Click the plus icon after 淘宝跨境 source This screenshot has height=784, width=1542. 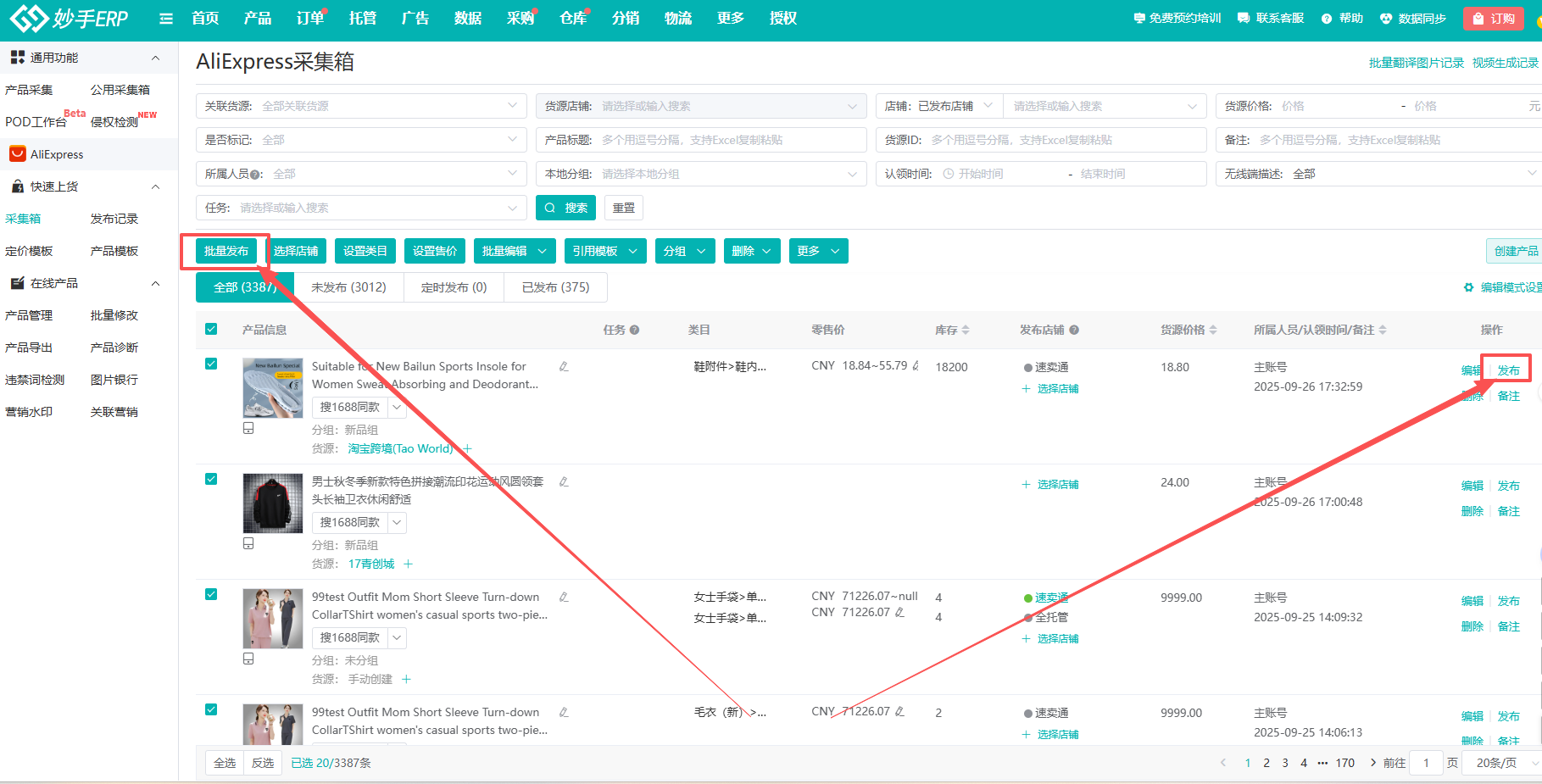468,448
